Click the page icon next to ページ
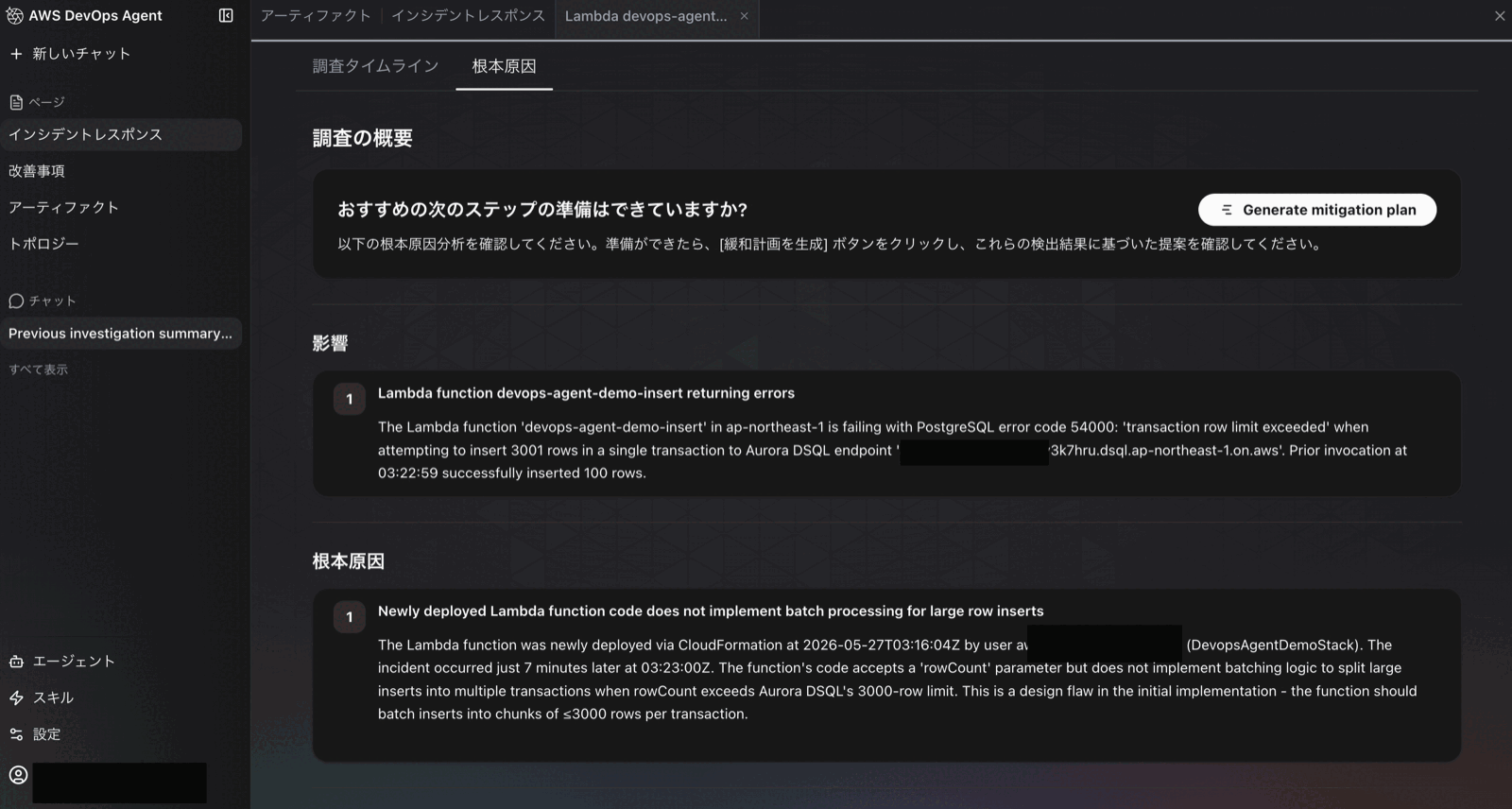 (16, 102)
